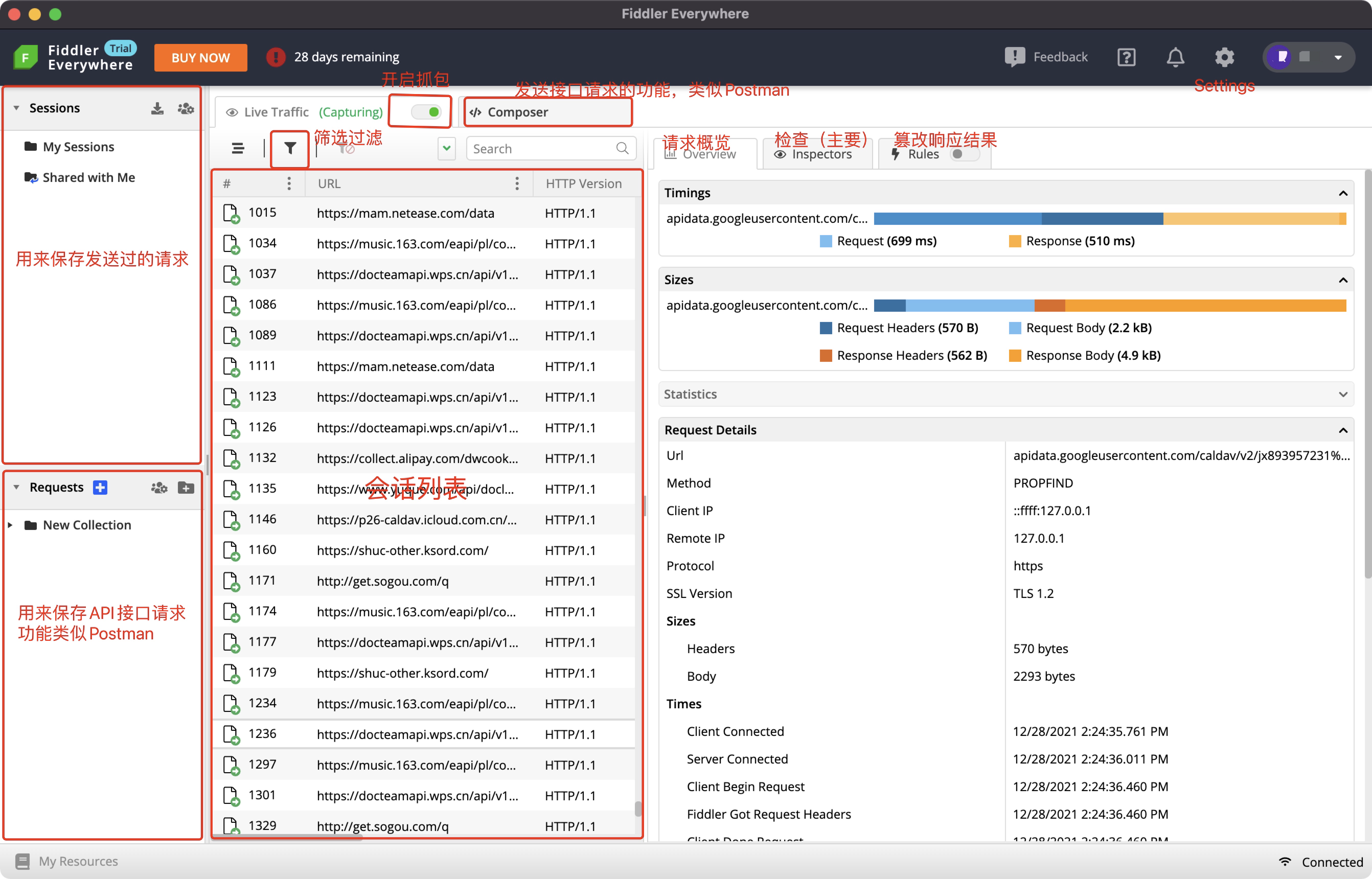Screen dimensions: 1372x879
Task: Toggle the Rules switch
Action: pyautogui.click(x=964, y=154)
